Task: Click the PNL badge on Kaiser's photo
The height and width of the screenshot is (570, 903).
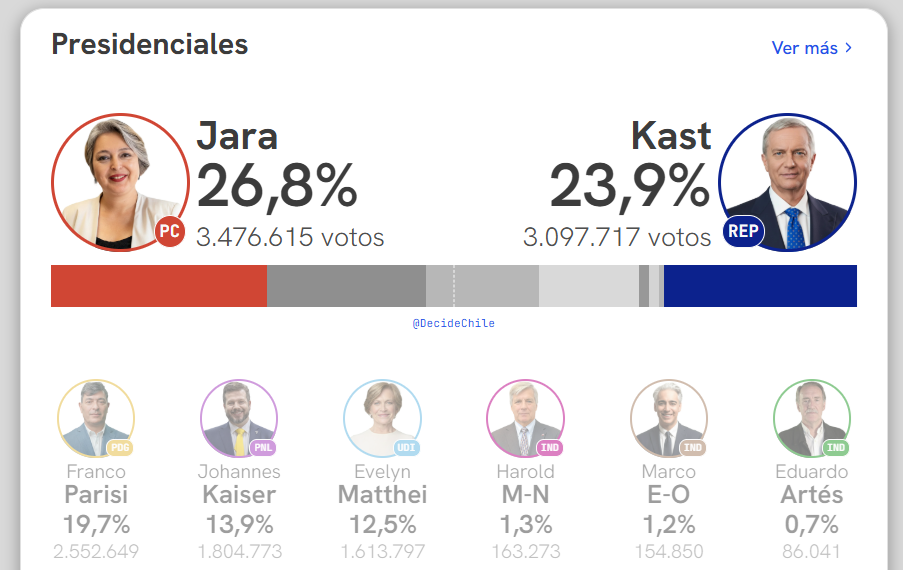Action: [x=263, y=447]
